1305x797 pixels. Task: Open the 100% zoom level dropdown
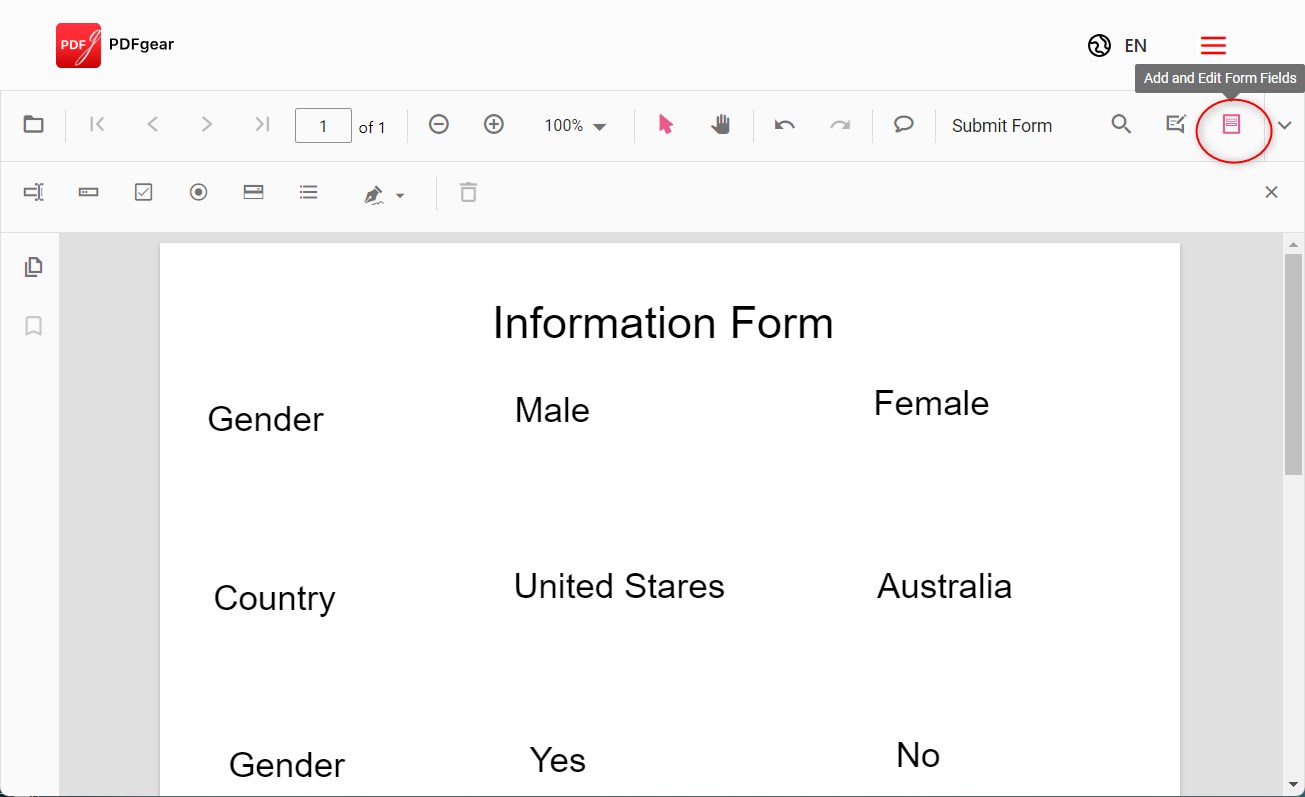[575, 126]
